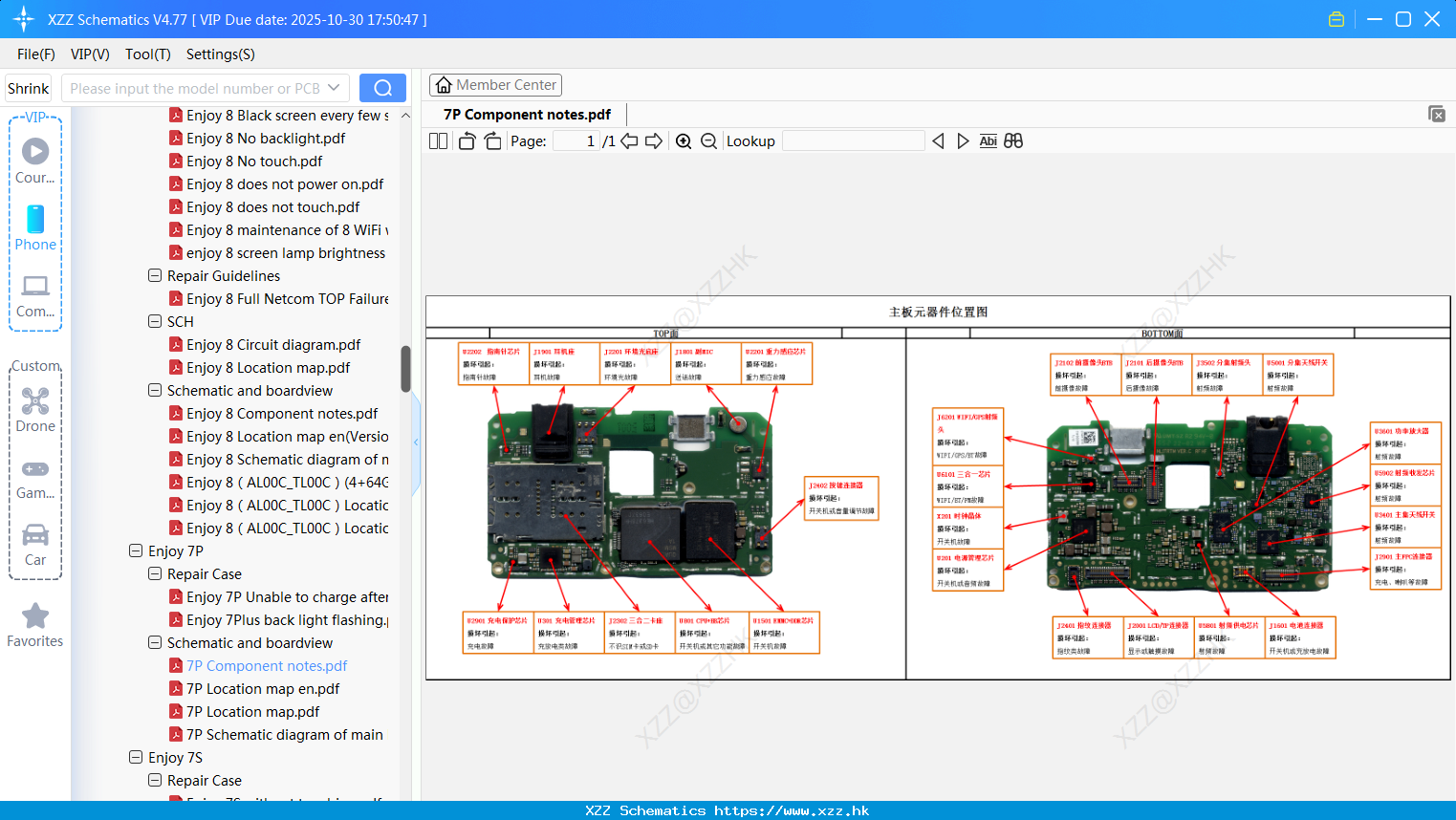Open Enjoy 8 Full Netcom TOP Failure
The image size is (1456, 820).
[x=288, y=298]
